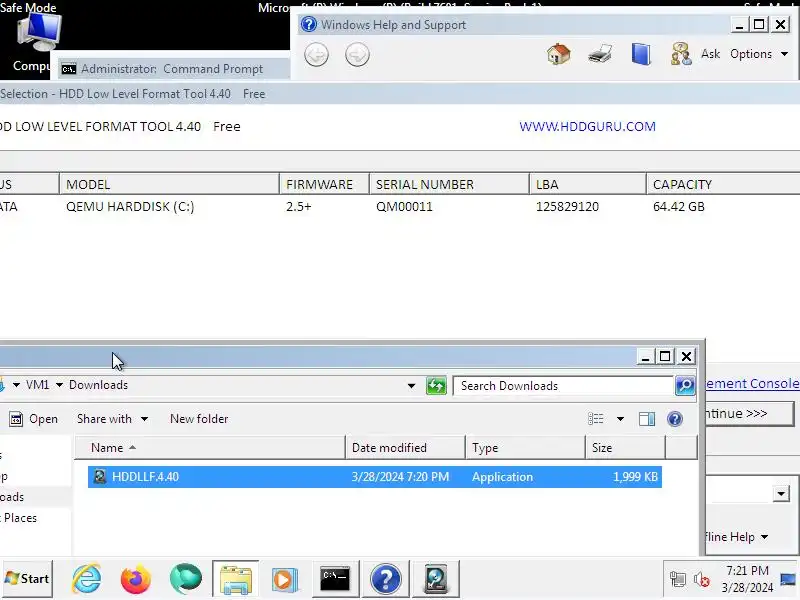Image resolution: width=800 pixels, height=600 pixels.
Task: Open the Options dropdown in Help
Action: click(x=759, y=54)
